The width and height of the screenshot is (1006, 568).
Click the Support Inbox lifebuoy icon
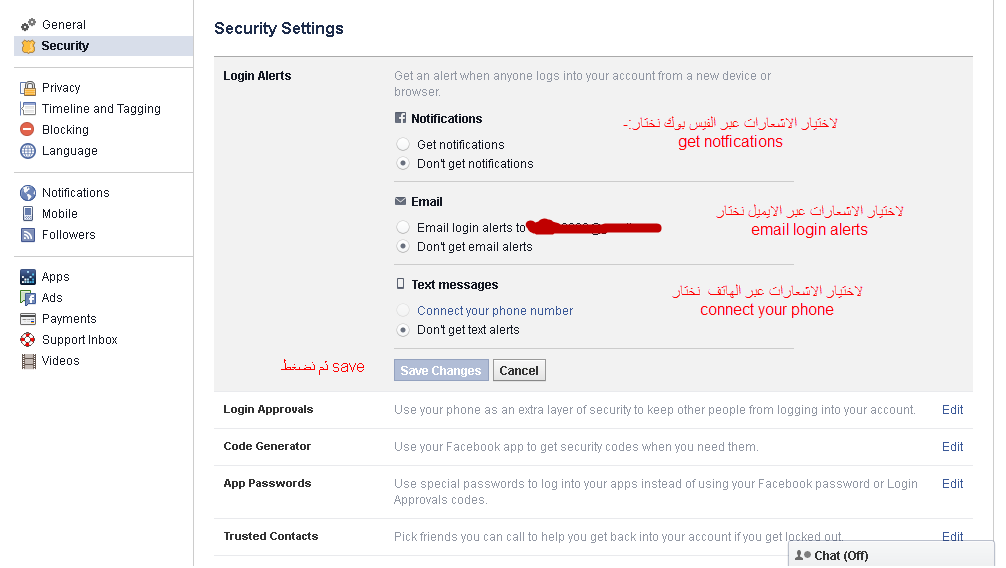click(x=28, y=340)
